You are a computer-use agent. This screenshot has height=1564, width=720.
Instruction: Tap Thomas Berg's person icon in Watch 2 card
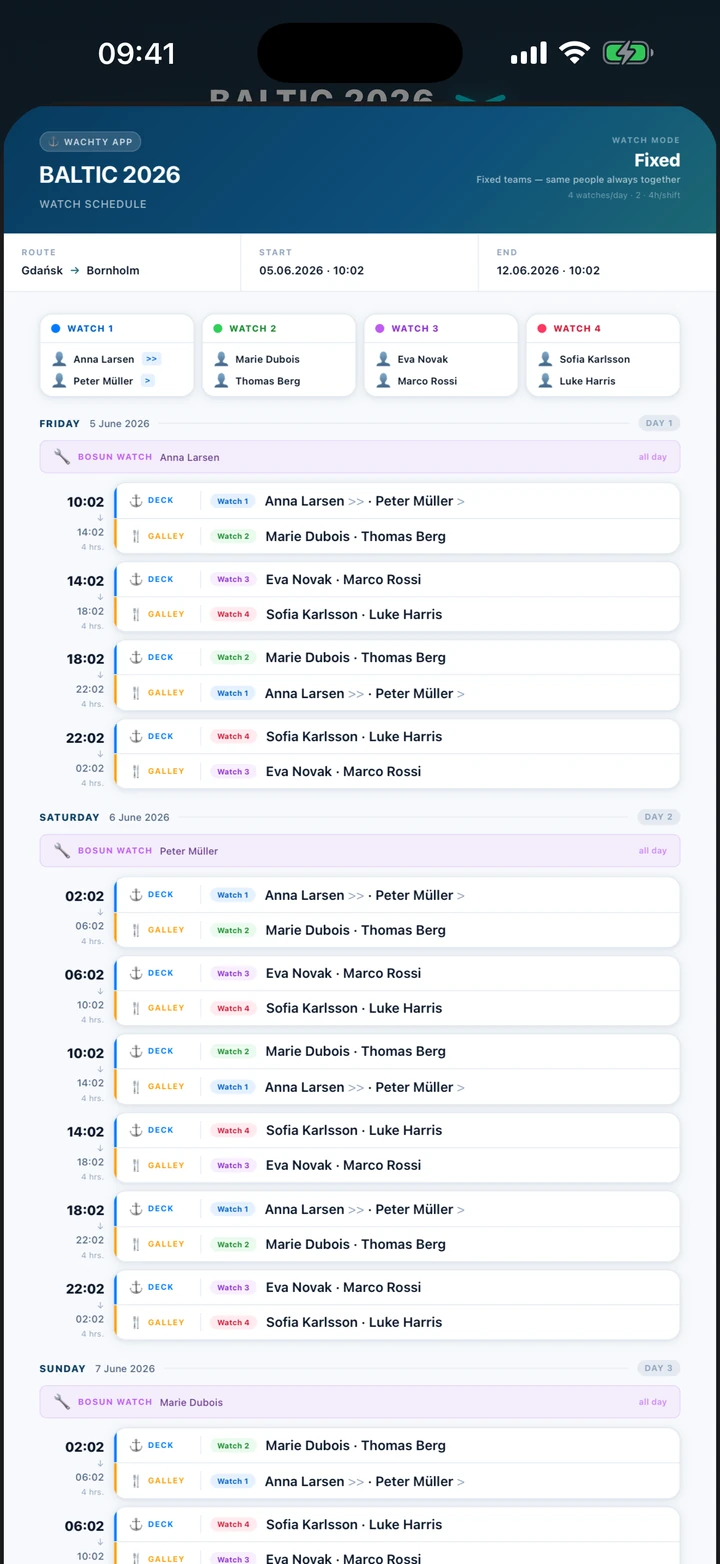tap(221, 381)
